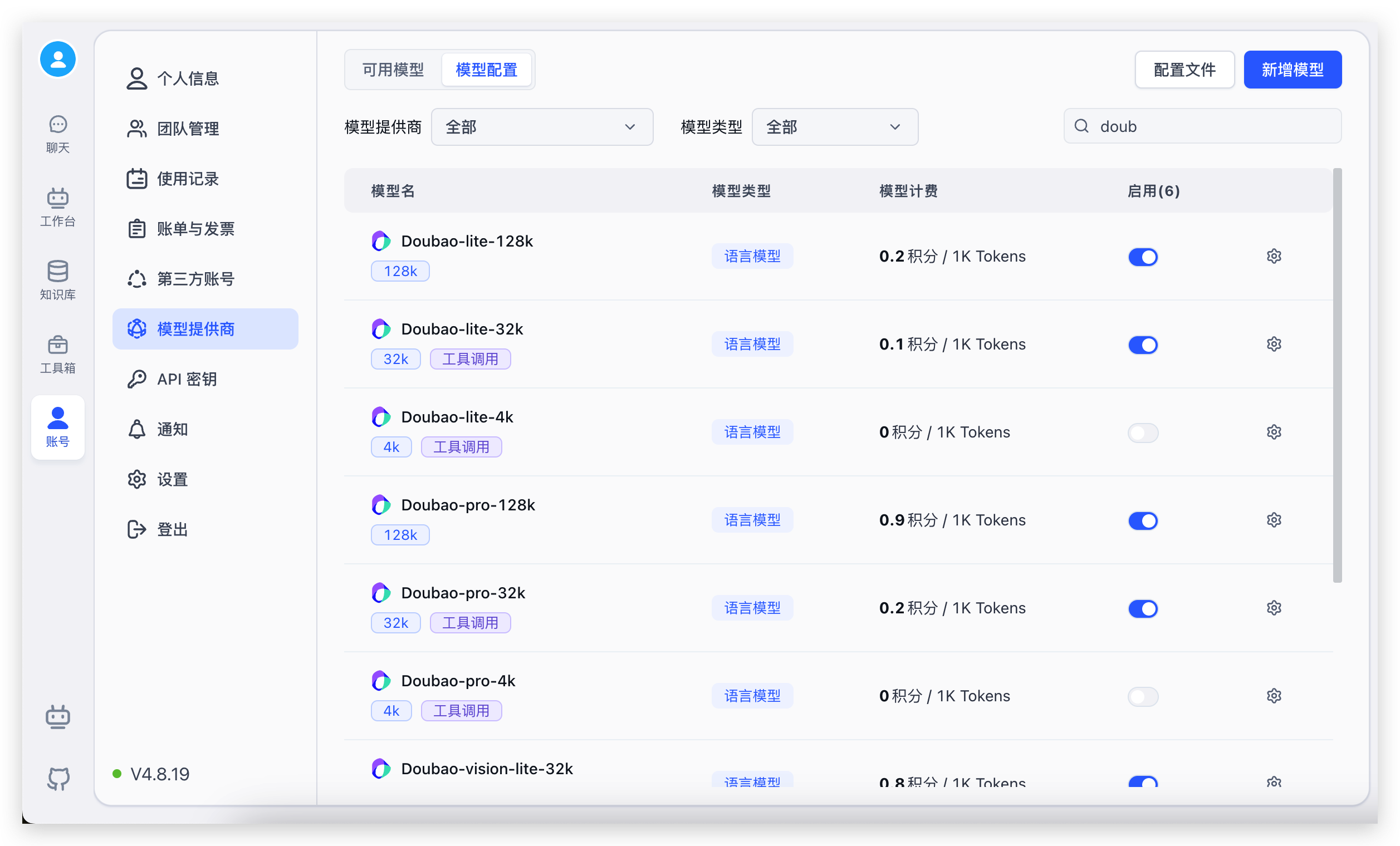The height and width of the screenshot is (846, 1400).
Task: Open settings gear for Doubao-pro-32k
Action: point(1273,608)
